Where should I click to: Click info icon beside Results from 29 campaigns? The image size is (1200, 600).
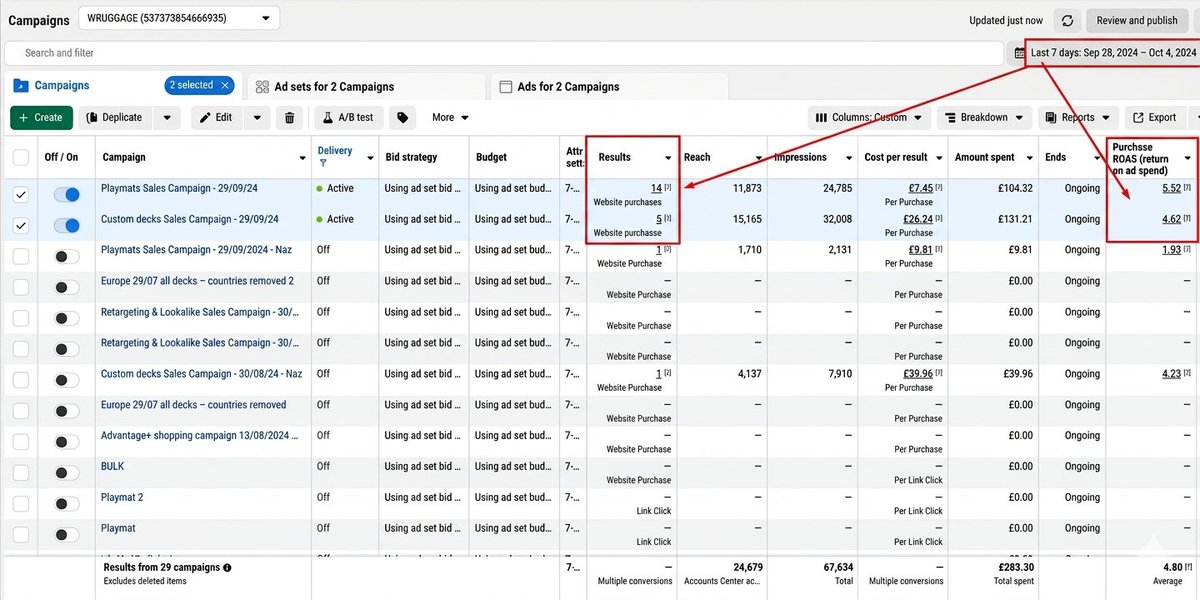(x=227, y=568)
